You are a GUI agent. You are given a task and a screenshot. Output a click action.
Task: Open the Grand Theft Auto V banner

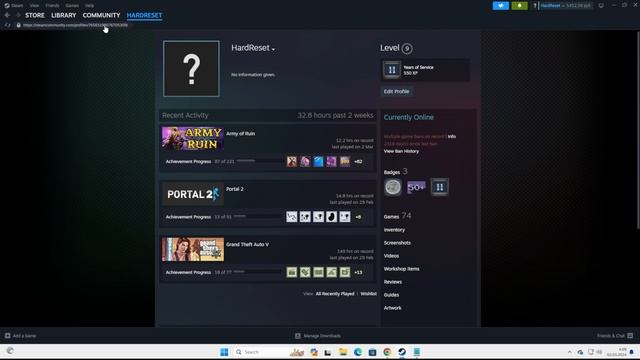pos(193,249)
